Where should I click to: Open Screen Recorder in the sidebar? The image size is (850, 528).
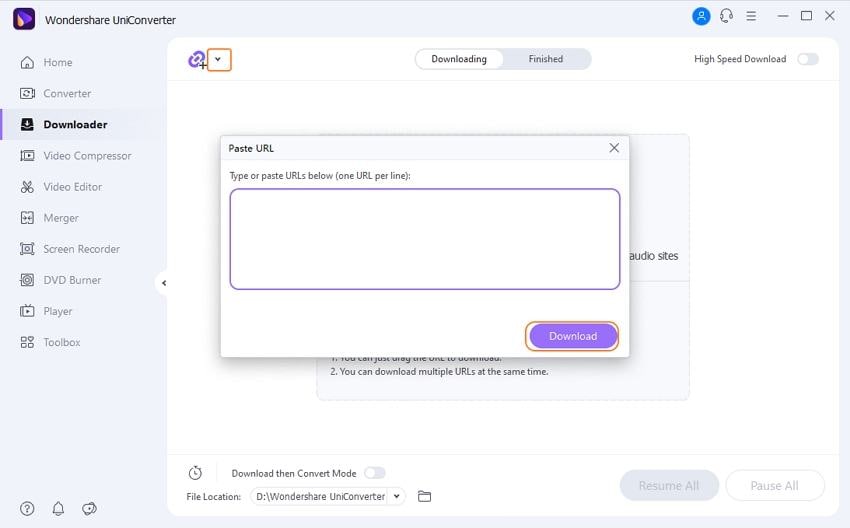point(82,249)
